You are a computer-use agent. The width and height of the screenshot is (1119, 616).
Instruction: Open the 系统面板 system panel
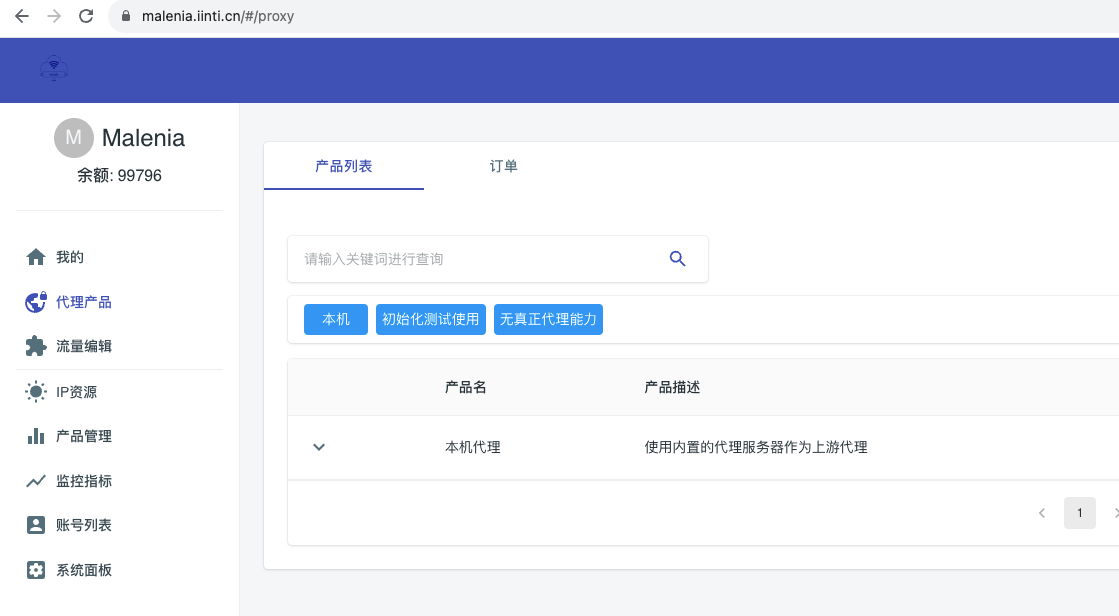pyautogui.click(x=81, y=569)
